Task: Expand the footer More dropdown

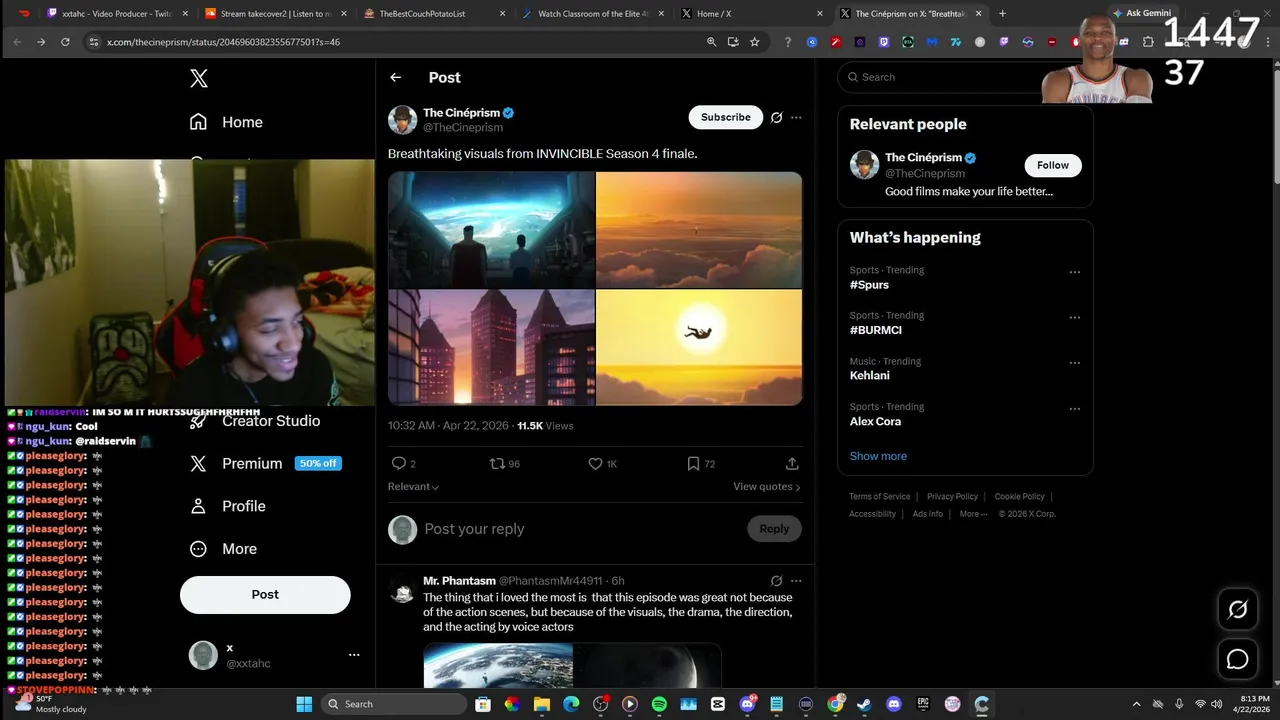Action: 973,514
